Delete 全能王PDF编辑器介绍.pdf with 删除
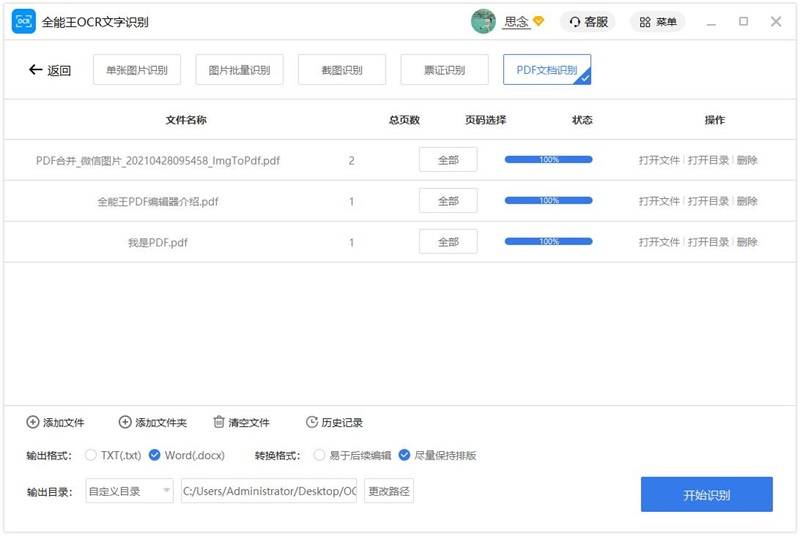 click(x=747, y=201)
